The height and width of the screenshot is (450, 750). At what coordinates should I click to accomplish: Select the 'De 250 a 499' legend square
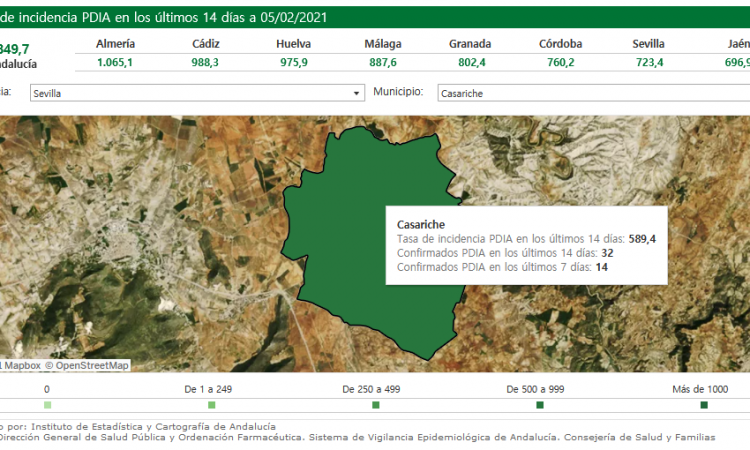(376, 405)
